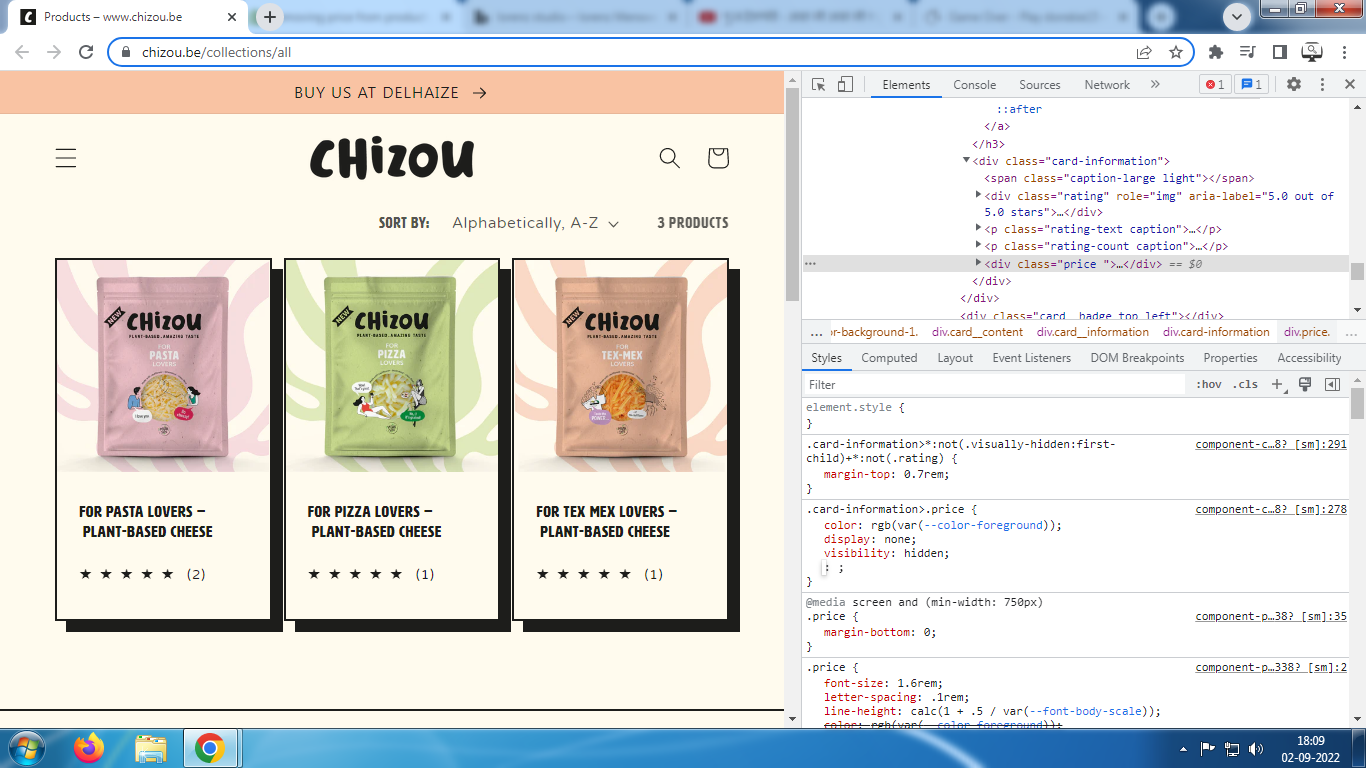Image resolution: width=1366 pixels, height=768 pixels.
Task: Expand the price div node
Action: click(x=979, y=263)
